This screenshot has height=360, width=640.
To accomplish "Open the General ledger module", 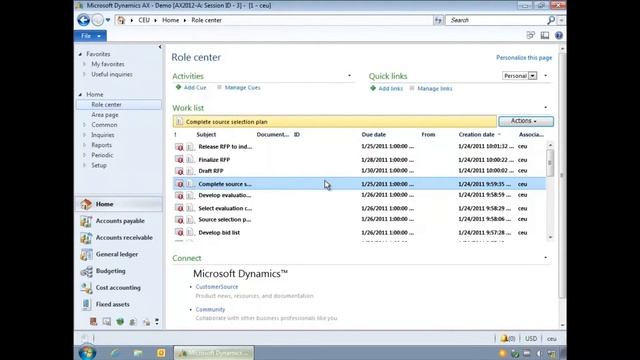I will click(118, 254).
